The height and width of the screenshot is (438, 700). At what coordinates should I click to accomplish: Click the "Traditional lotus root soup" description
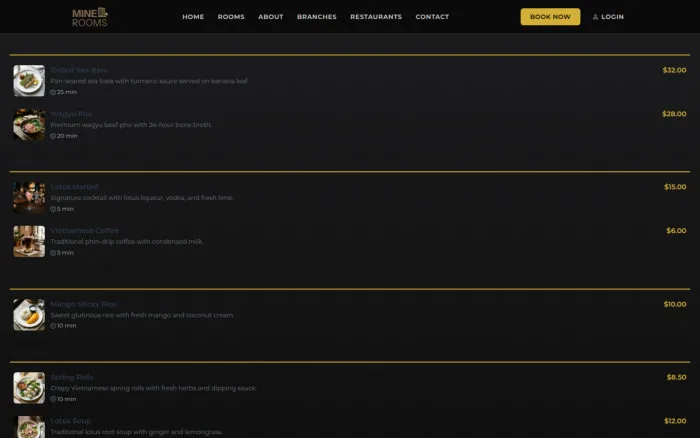[x=136, y=432]
